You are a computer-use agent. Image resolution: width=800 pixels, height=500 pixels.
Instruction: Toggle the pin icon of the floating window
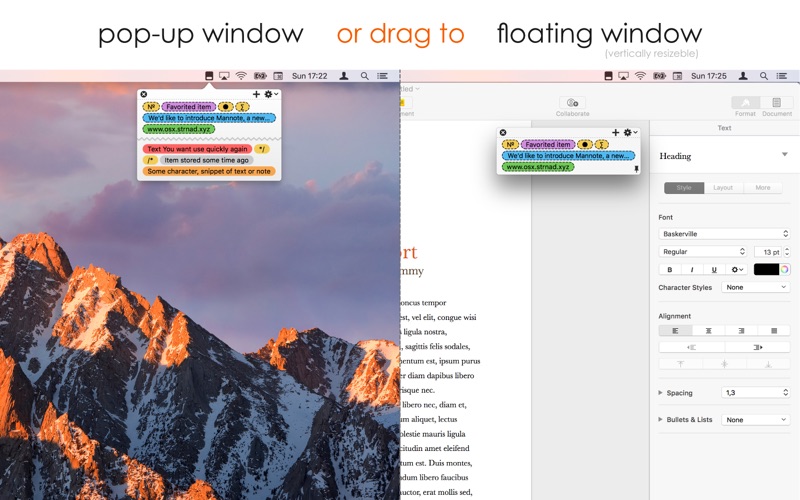[636, 169]
